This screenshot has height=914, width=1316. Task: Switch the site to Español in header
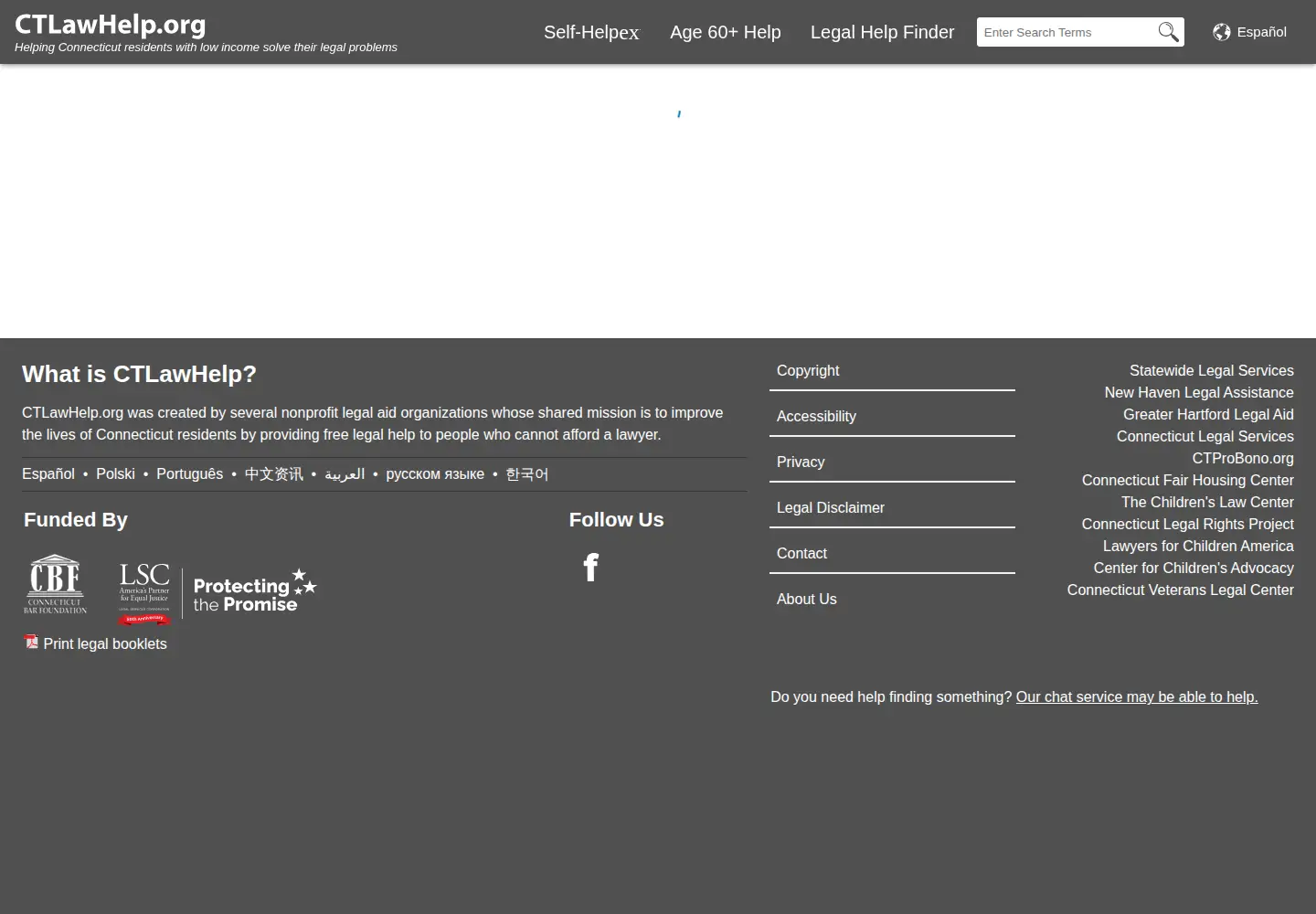point(1261,32)
